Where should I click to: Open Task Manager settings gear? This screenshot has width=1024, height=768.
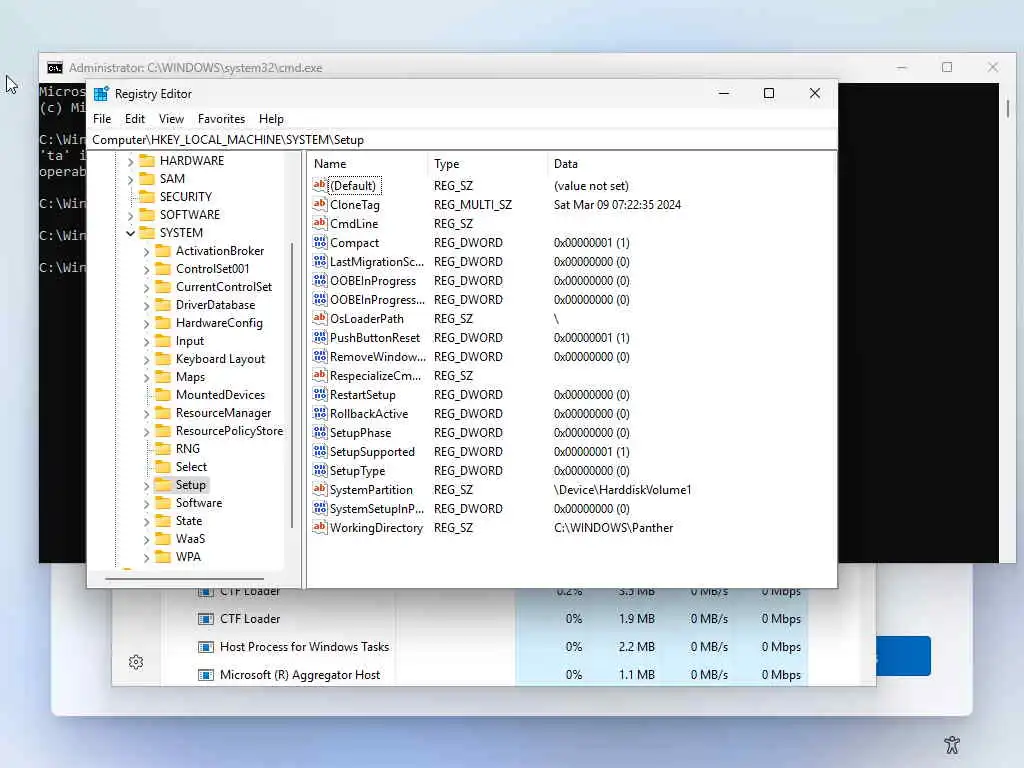pyautogui.click(x=136, y=662)
